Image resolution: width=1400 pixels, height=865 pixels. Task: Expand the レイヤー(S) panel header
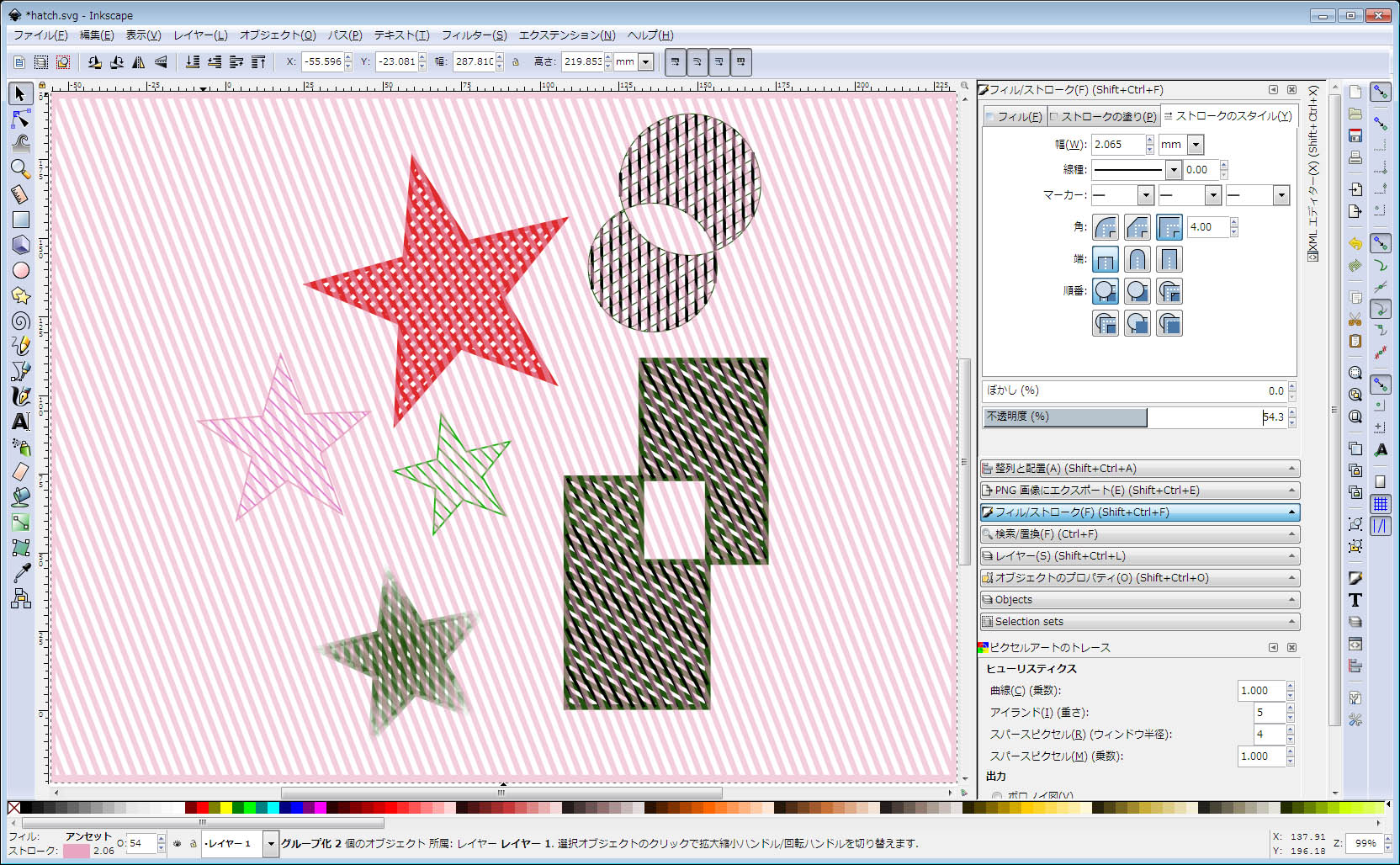tap(1140, 556)
